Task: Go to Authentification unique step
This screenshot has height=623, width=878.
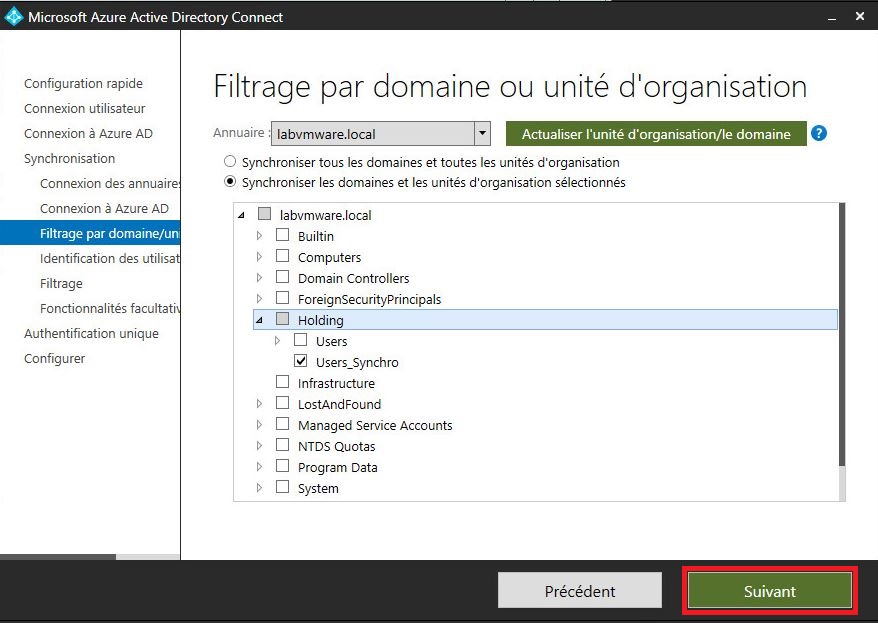Action: coord(91,333)
